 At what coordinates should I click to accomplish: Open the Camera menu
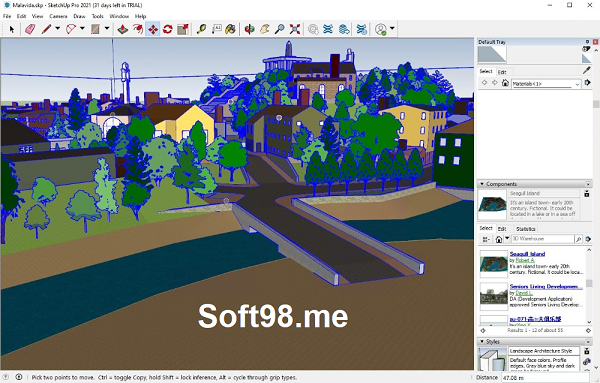click(58, 16)
